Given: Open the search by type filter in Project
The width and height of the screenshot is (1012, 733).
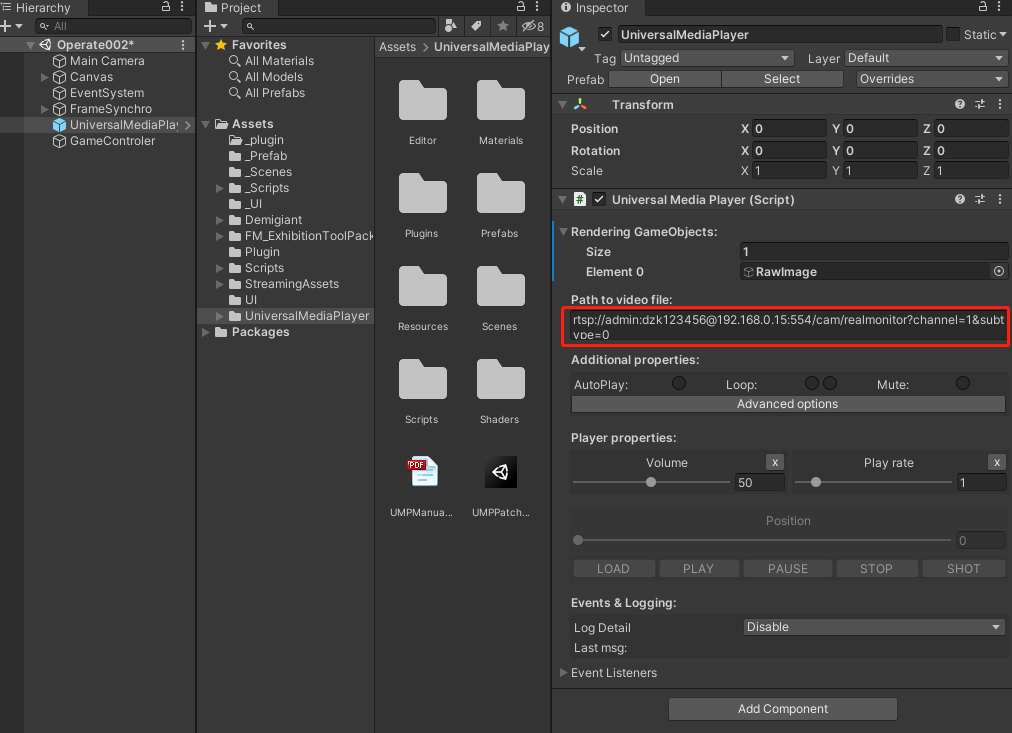Looking at the screenshot, I should [x=449, y=26].
